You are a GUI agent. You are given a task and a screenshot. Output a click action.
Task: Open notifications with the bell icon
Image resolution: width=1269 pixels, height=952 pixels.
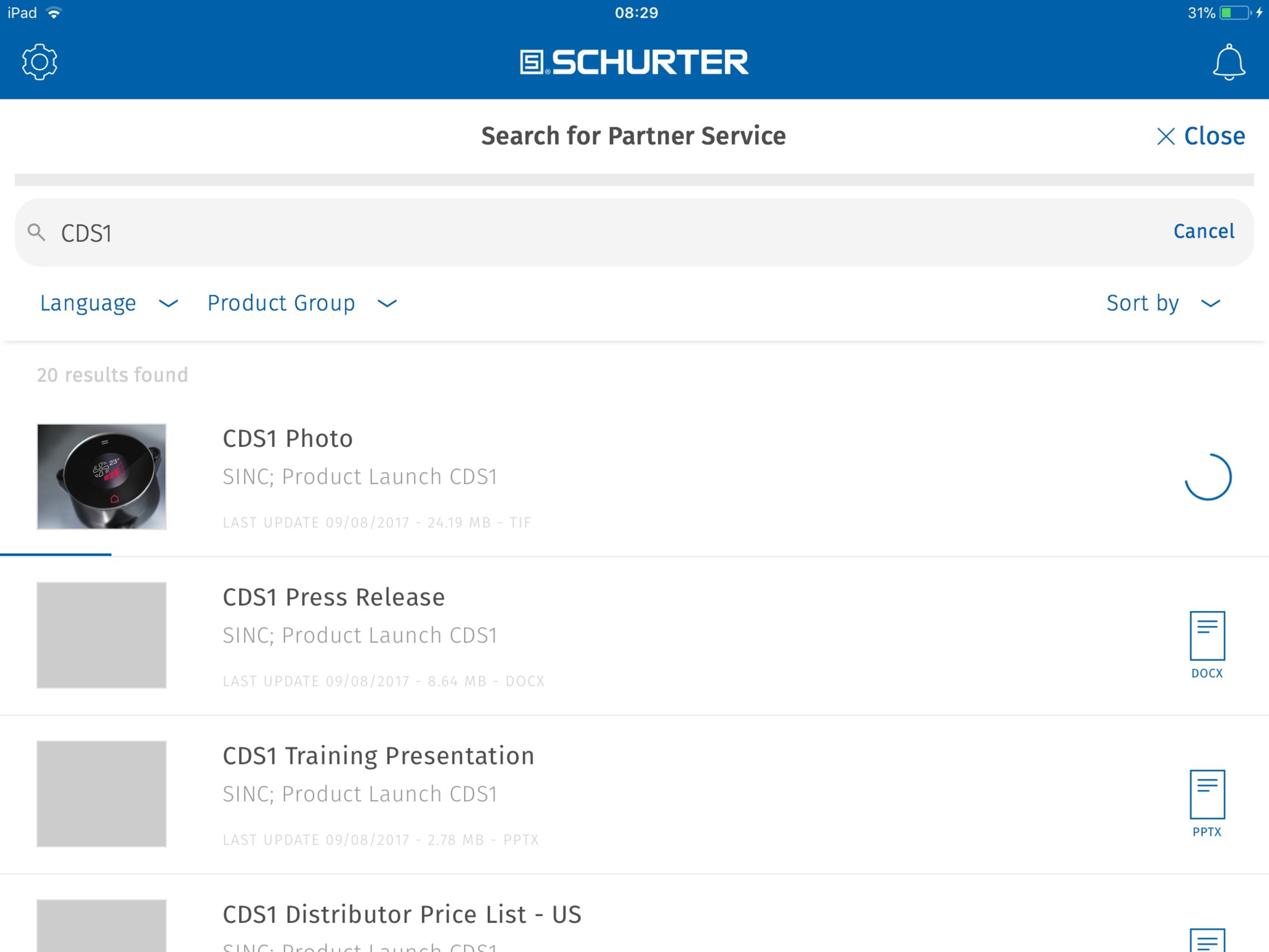[x=1229, y=62]
